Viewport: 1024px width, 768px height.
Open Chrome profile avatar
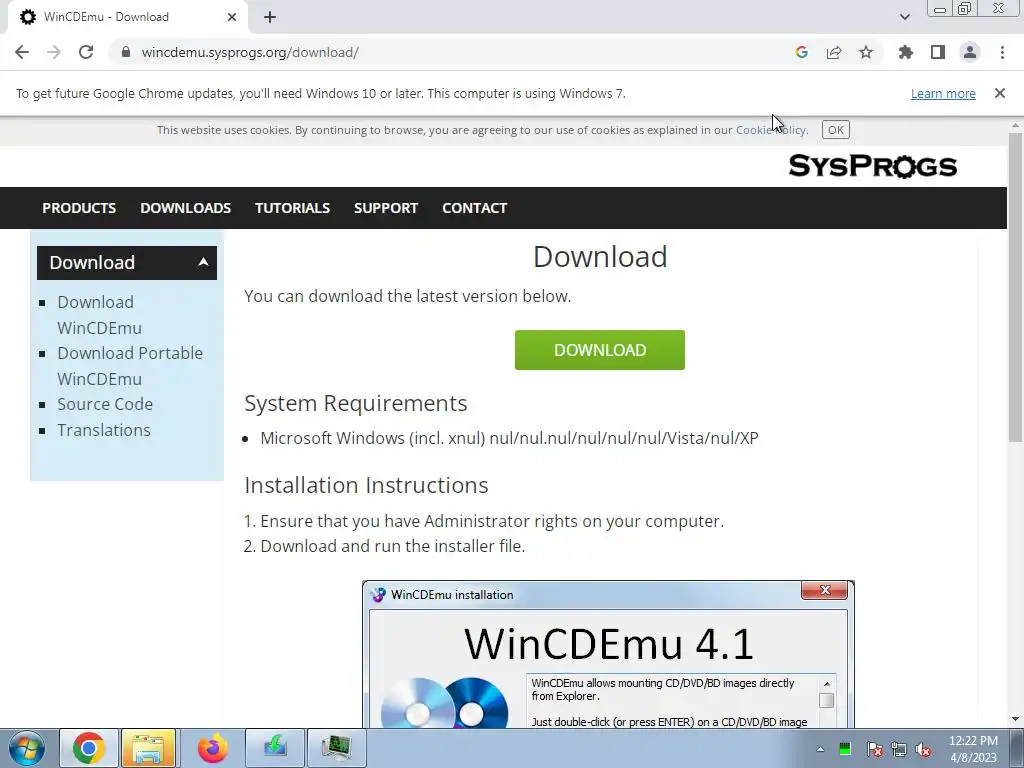click(x=970, y=52)
